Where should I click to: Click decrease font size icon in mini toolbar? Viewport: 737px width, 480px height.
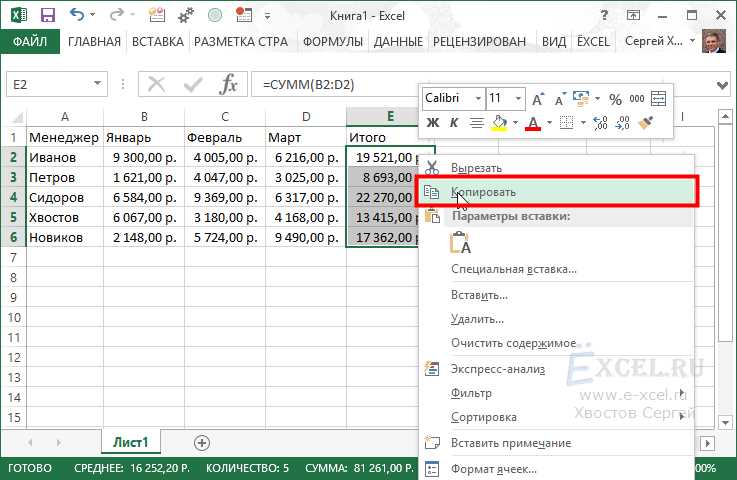pyautogui.click(x=559, y=99)
